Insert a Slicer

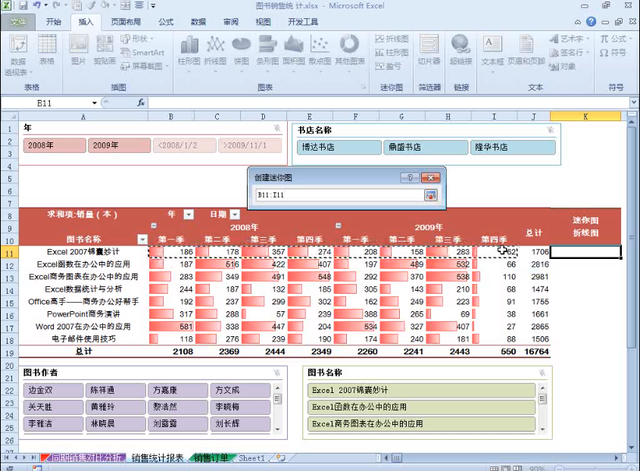(429, 49)
